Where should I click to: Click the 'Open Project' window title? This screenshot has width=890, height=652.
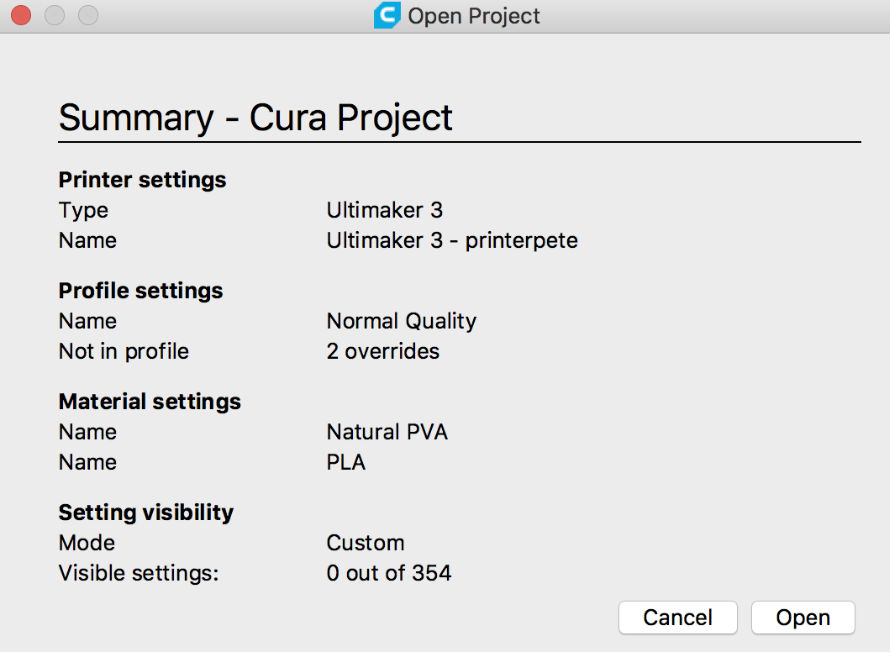474,16
